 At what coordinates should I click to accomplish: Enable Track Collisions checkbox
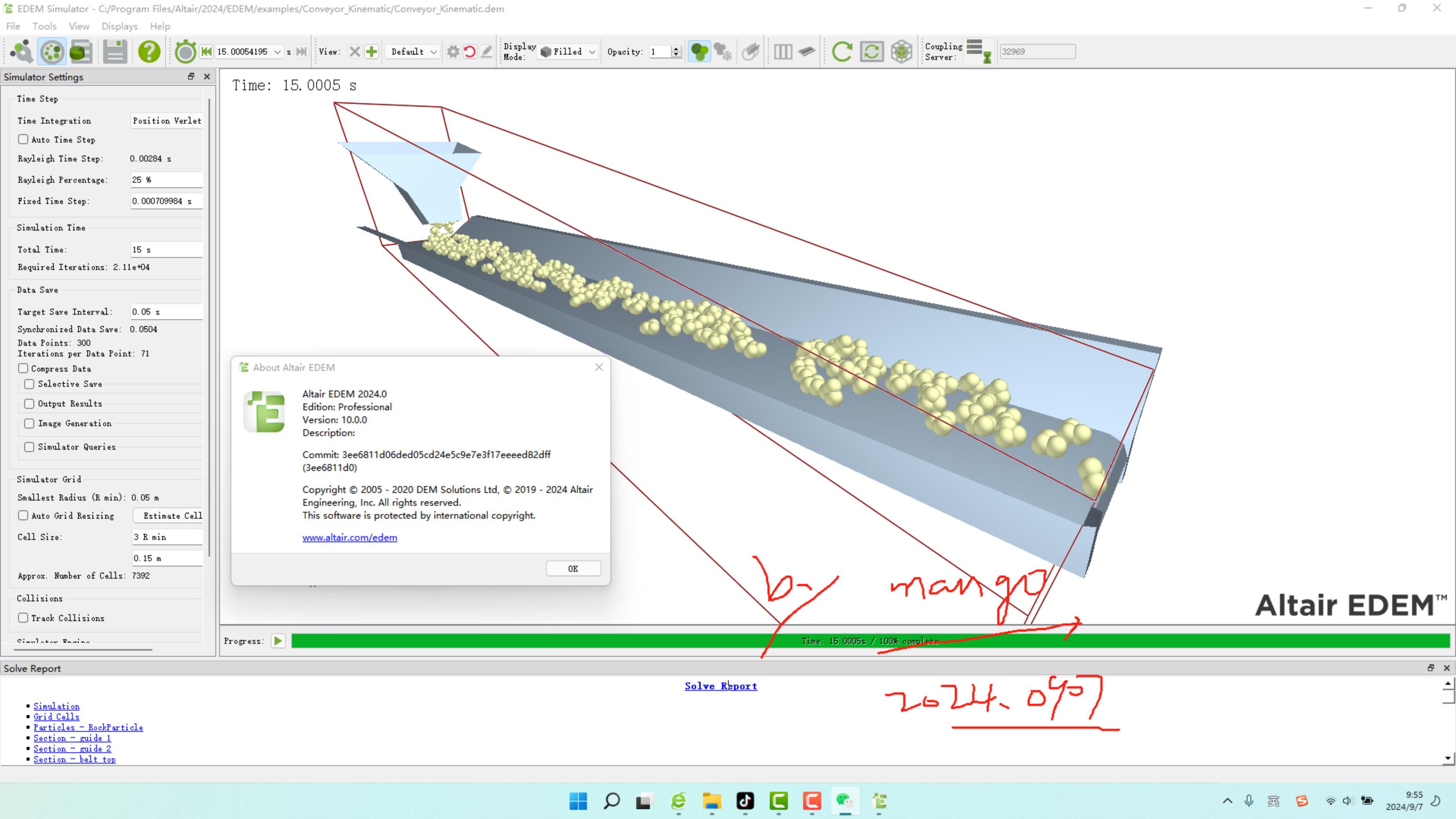(x=23, y=618)
